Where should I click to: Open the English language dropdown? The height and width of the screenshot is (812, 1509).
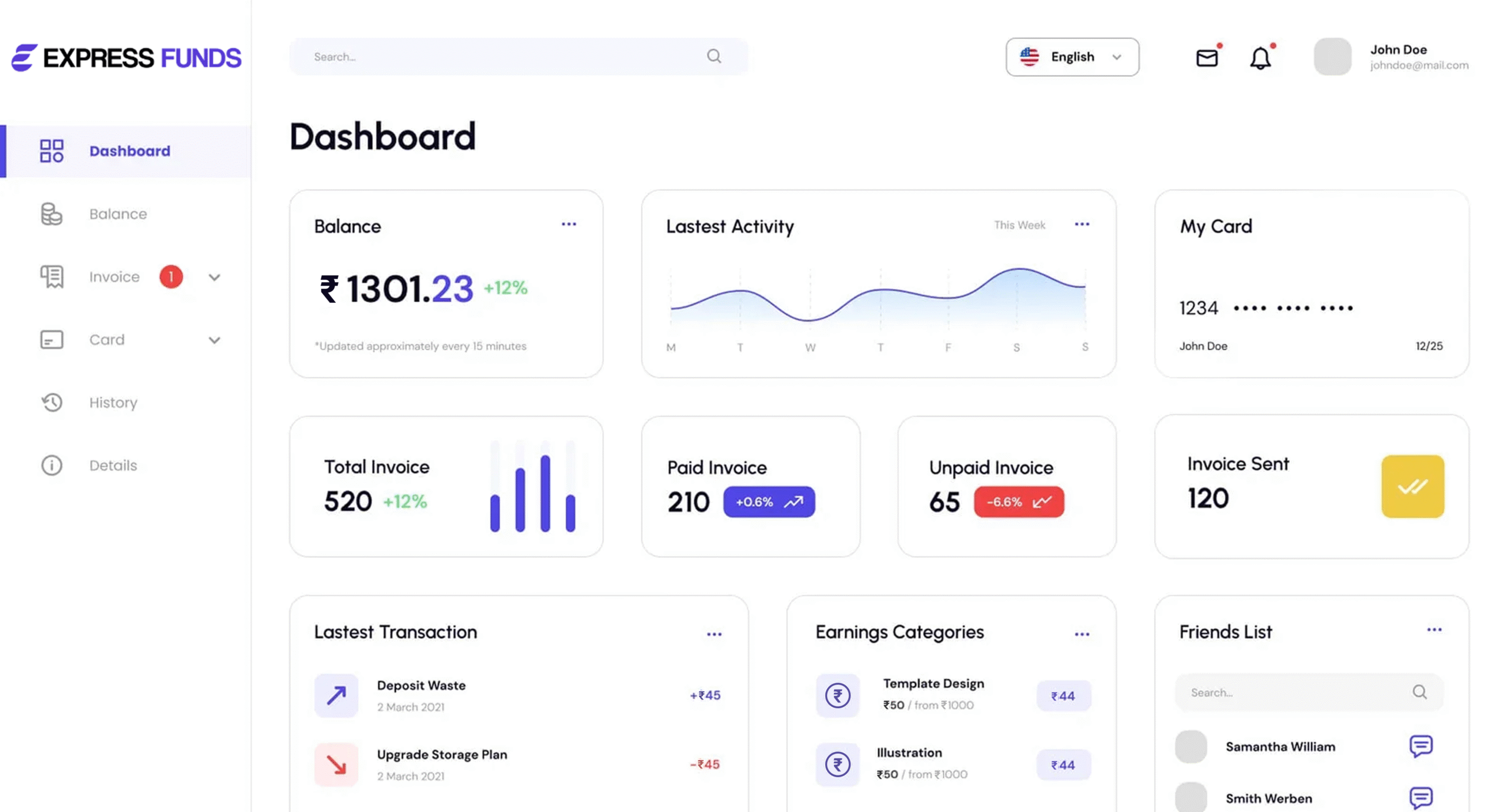[1072, 57]
